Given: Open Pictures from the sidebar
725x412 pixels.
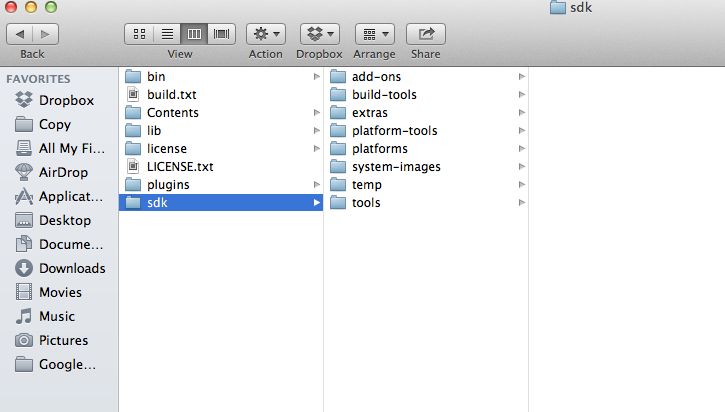Looking at the screenshot, I should (x=59, y=340).
